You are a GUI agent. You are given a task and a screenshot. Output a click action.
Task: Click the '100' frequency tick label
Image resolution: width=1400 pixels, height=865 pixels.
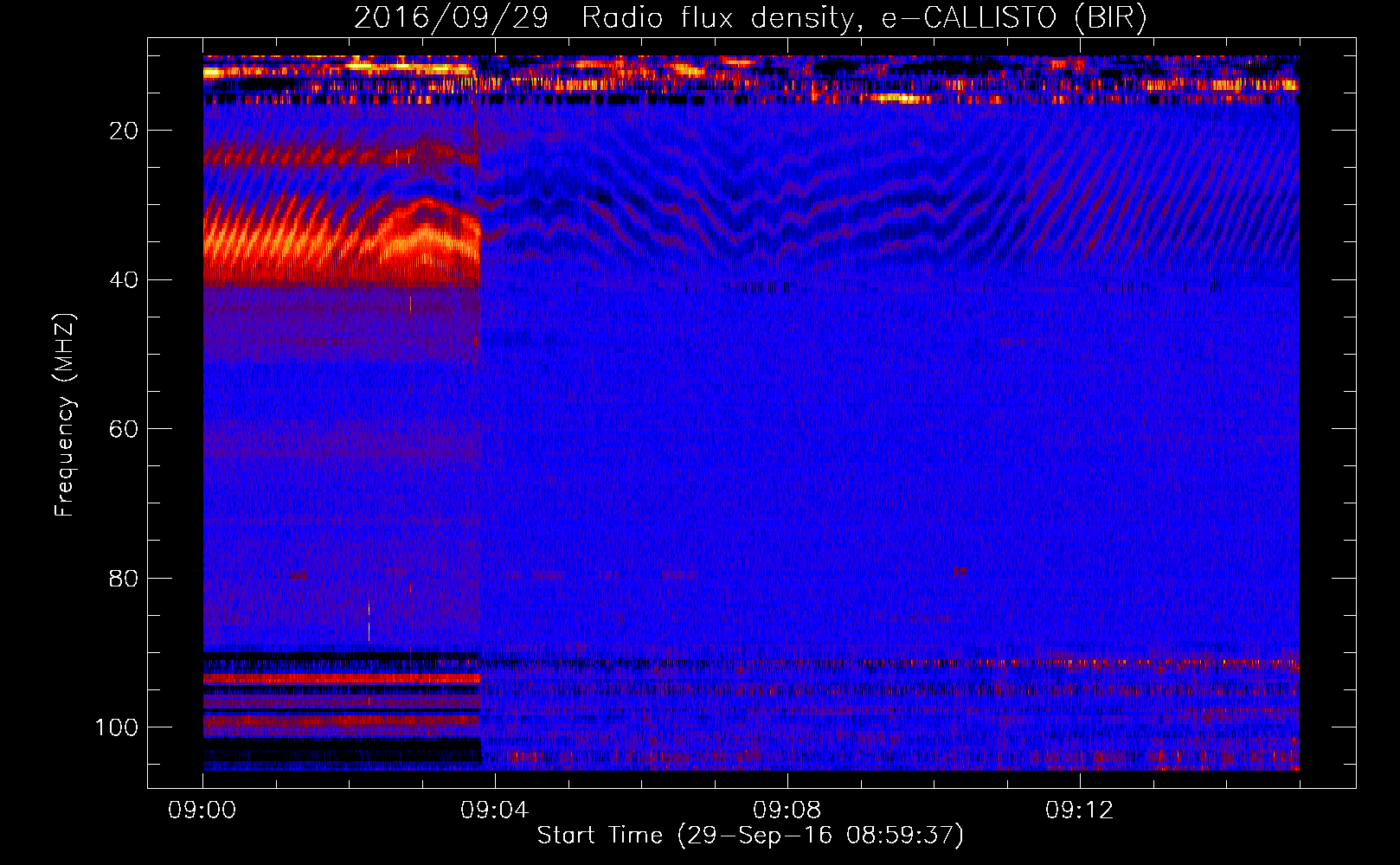(117, 727)
